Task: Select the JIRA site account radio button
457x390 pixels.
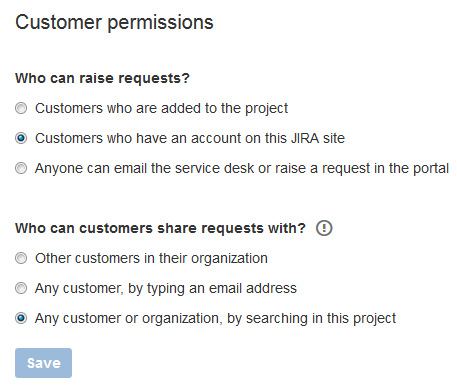Action: (21, 138)
